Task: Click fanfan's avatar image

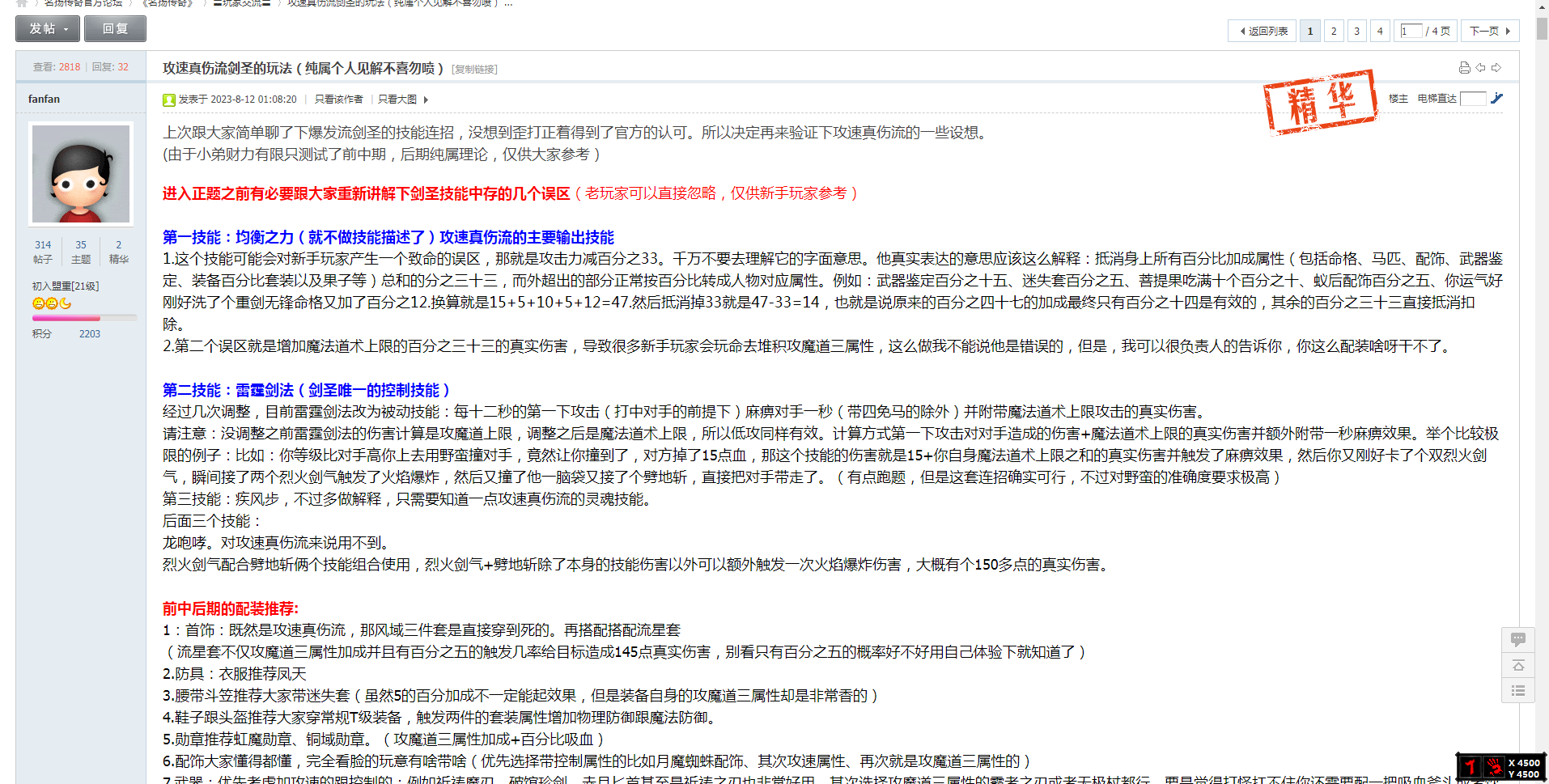Action: coord(81,174)
